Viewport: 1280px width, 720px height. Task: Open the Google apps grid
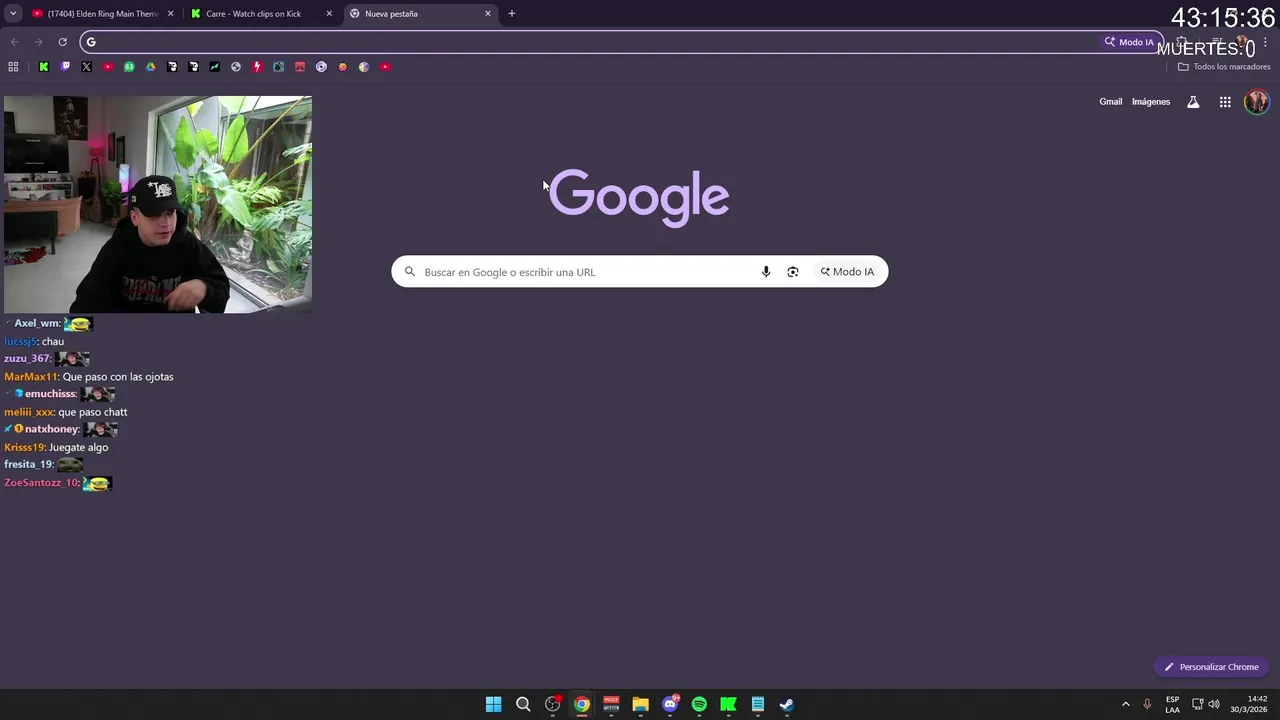1225,102
